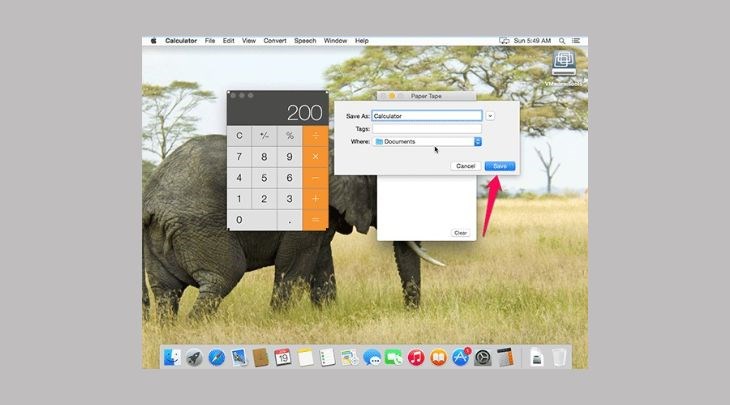Expand save dialog with arrow beside name

pos(490,116)
